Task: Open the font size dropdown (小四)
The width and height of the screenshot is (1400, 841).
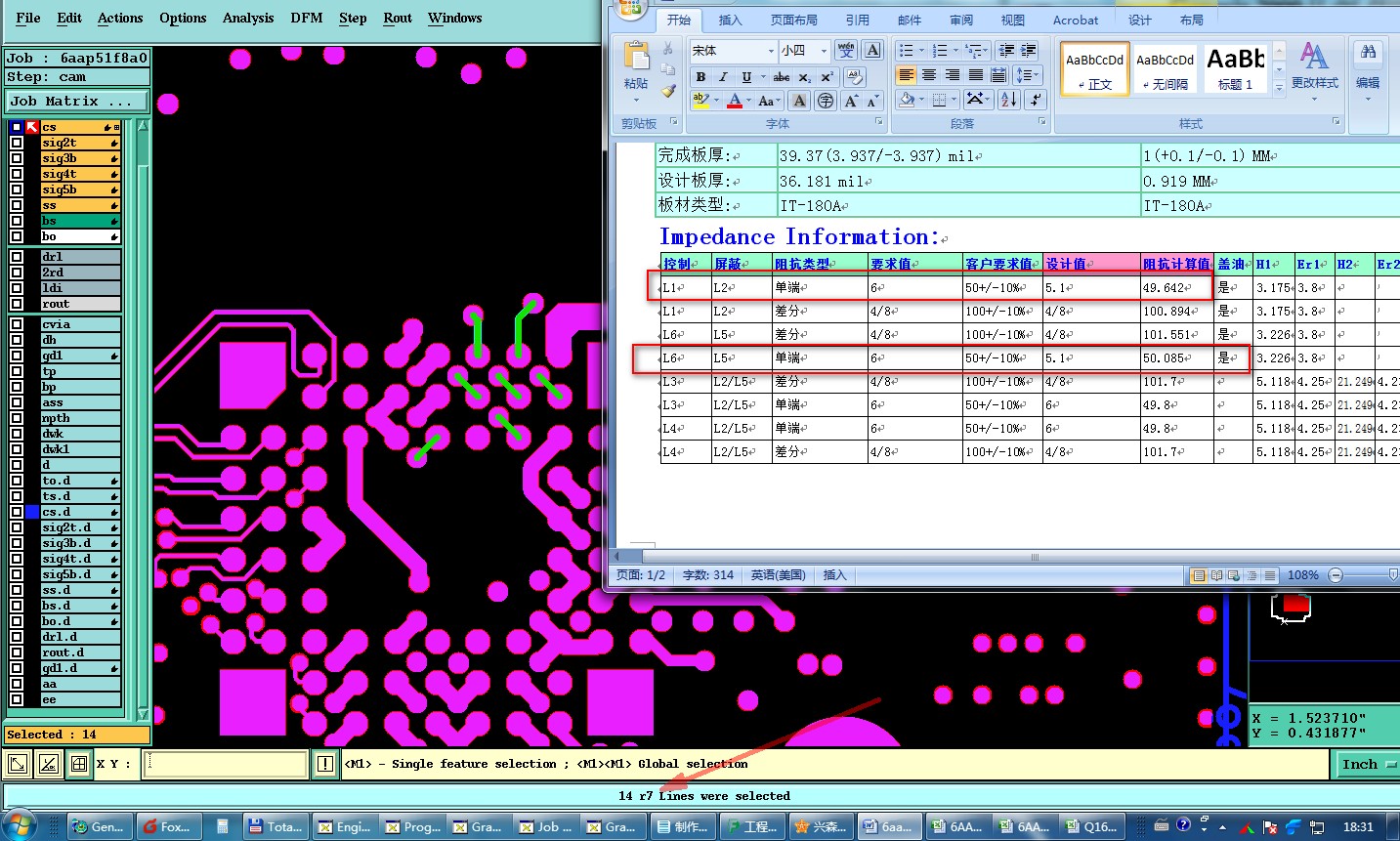Action: pos(824,51)
